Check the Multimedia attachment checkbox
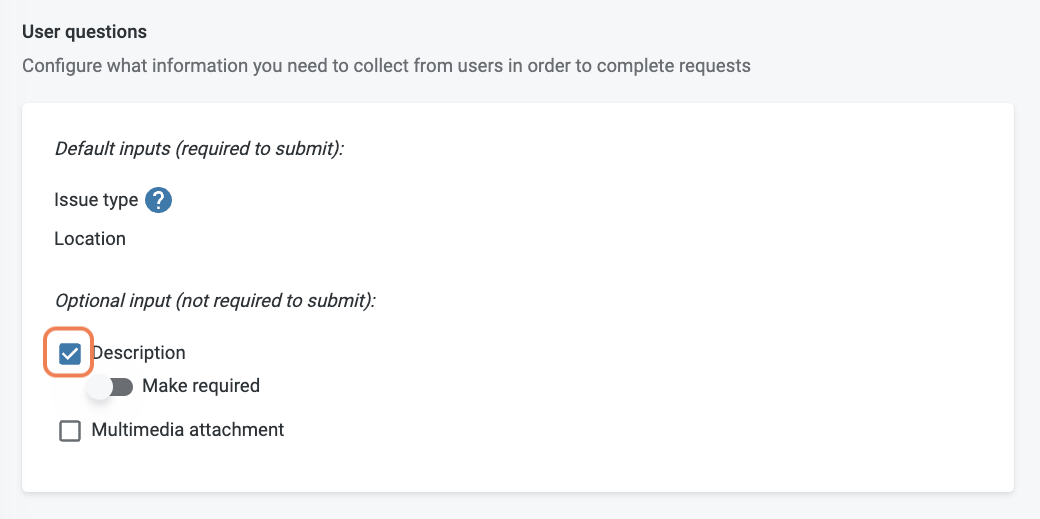The image size is (1040, 519). pos(70,431)
